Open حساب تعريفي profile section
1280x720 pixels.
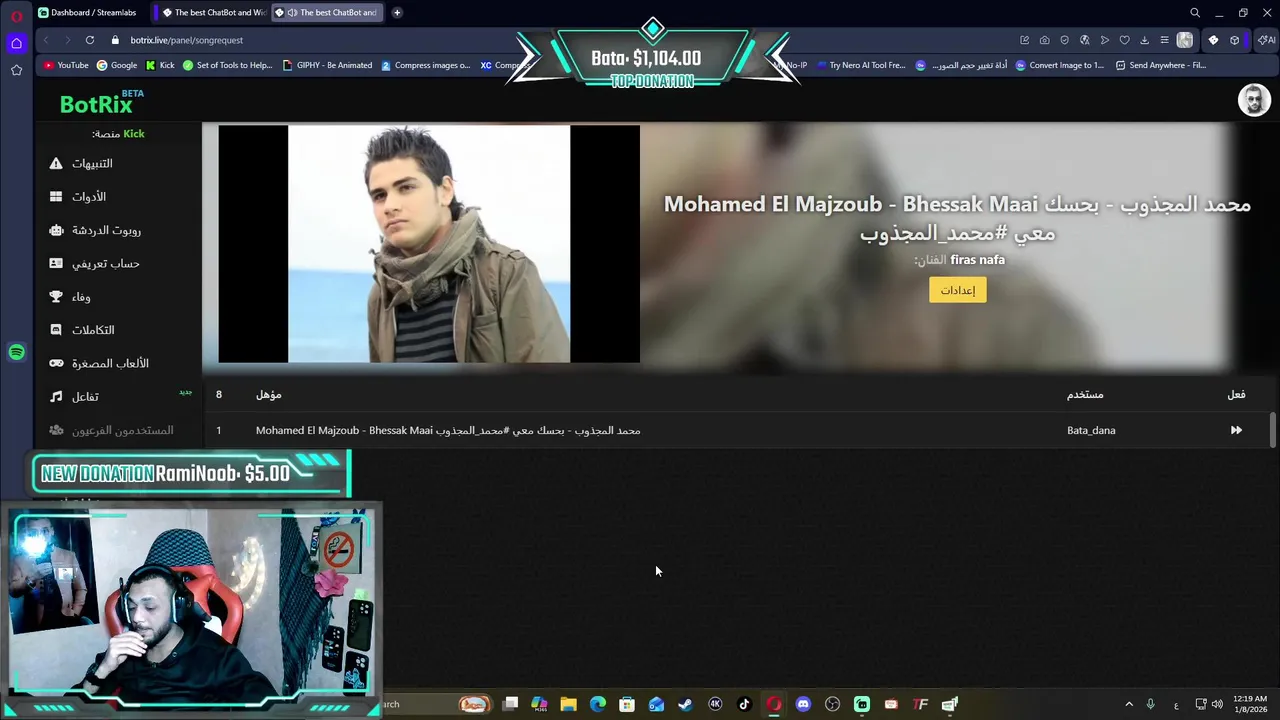coord(94,263)
